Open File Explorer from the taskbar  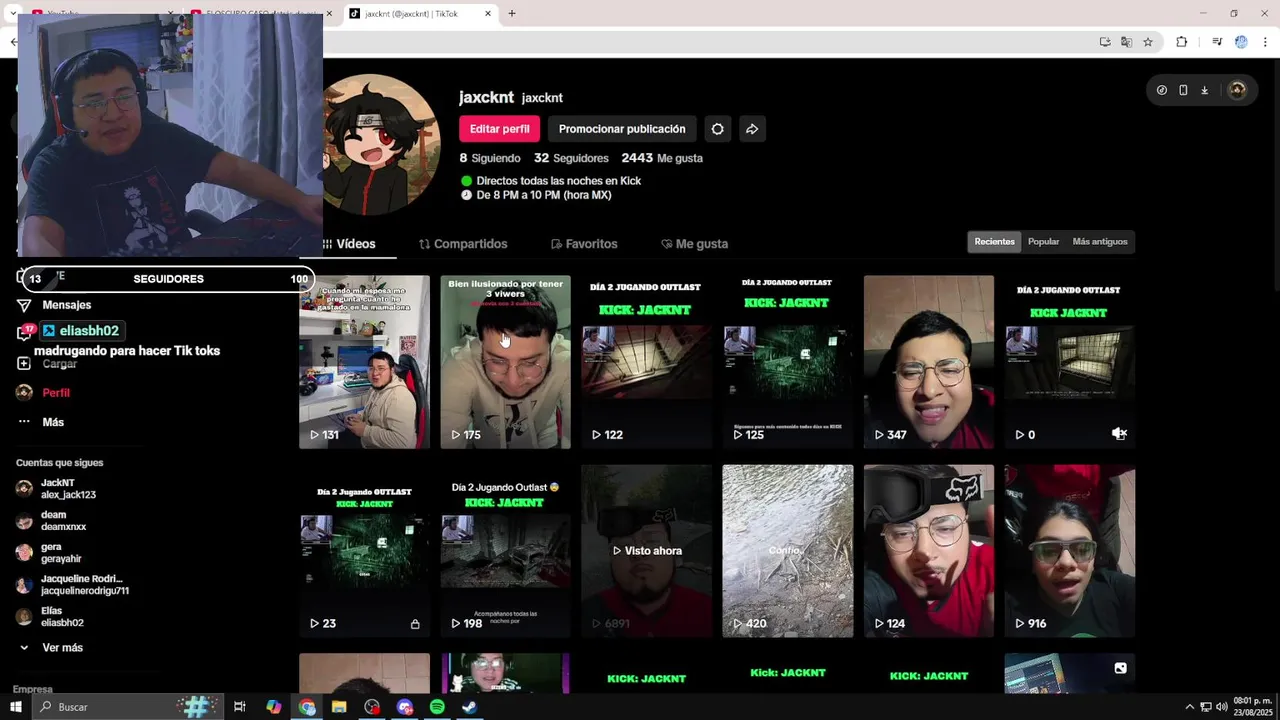339,707
